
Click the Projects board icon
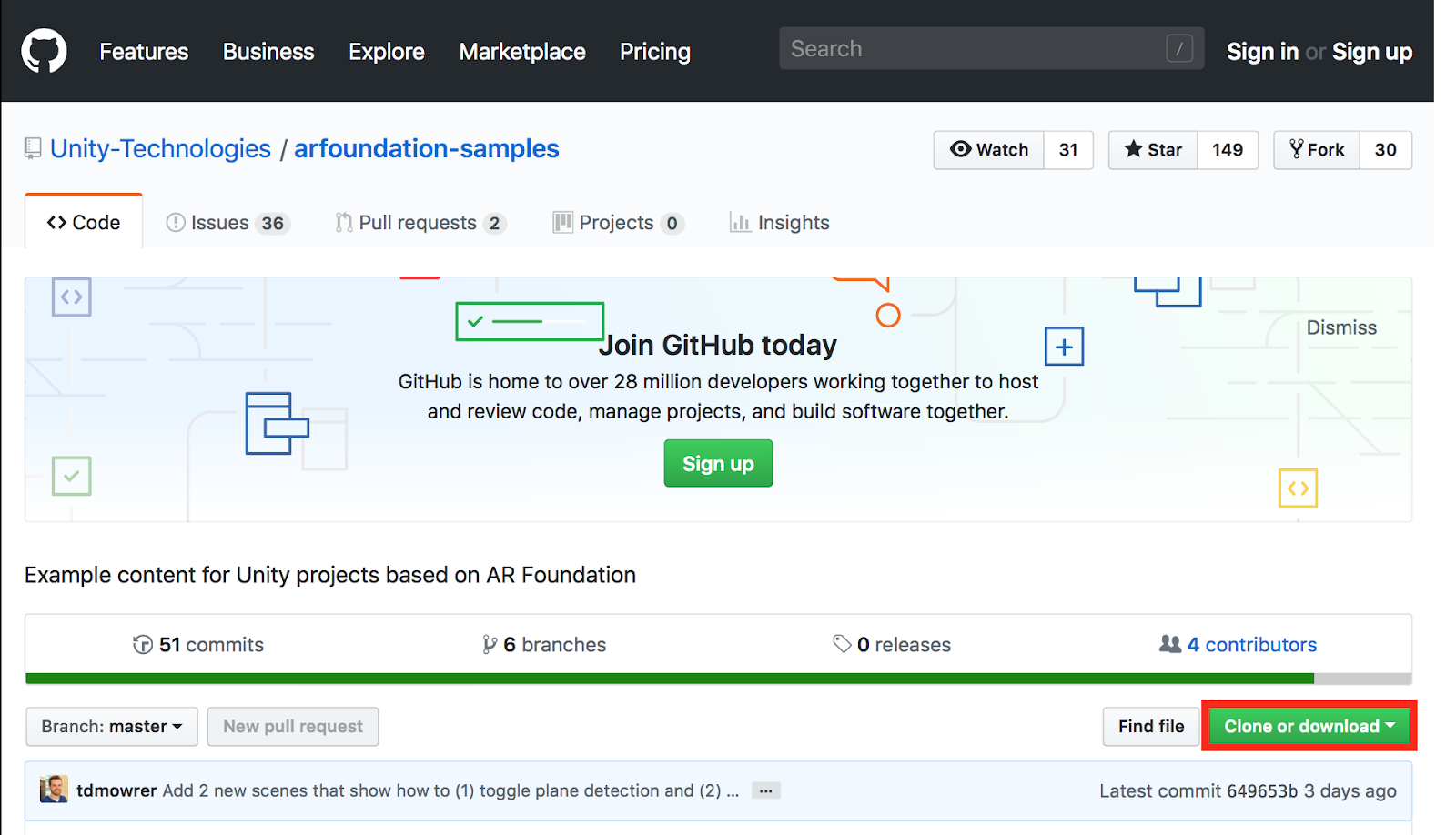(x=563, y=223)
